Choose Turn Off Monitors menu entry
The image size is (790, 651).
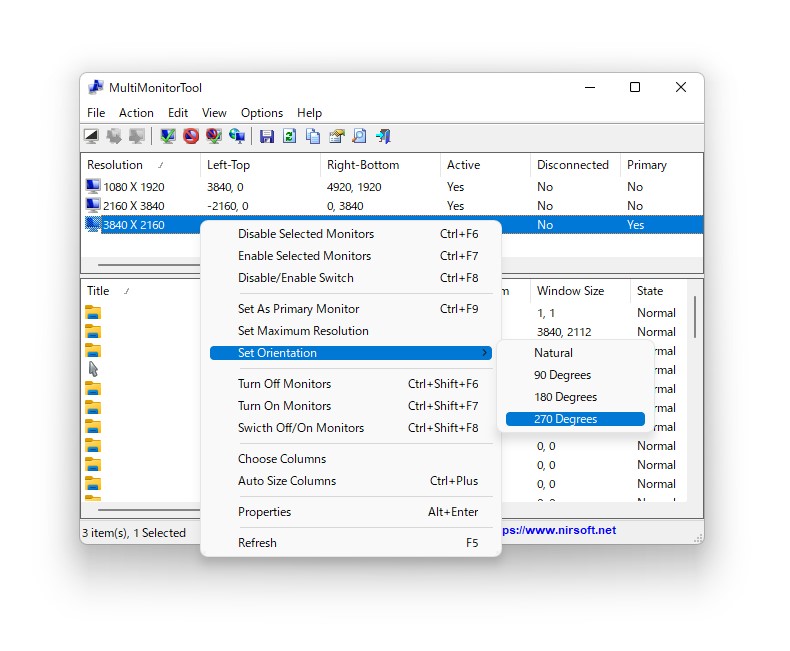tap(351, 384)
